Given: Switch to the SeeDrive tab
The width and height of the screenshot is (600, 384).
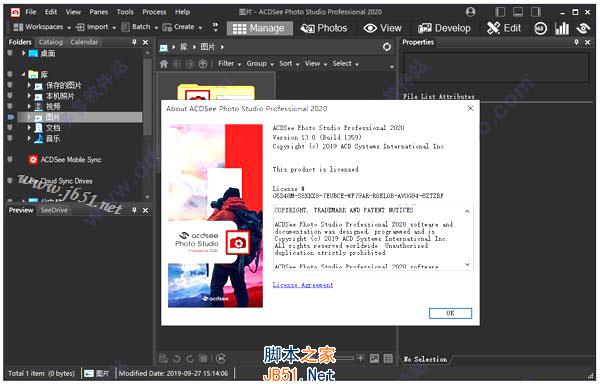Looking at the screenshot, I should [54, 210].
